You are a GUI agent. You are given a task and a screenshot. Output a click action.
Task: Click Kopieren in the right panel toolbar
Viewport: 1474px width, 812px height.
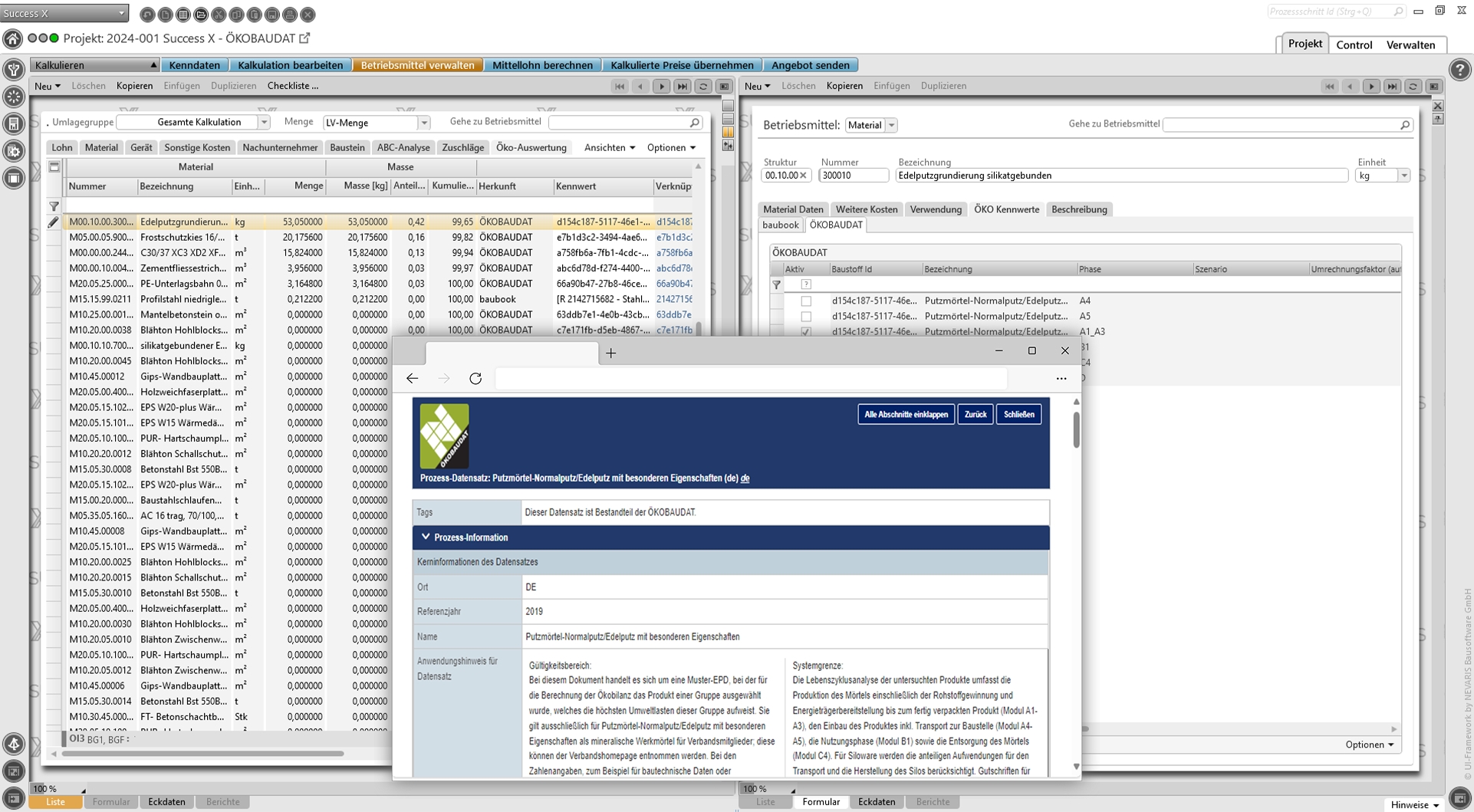pyautogui.click(x=844, y=86)
